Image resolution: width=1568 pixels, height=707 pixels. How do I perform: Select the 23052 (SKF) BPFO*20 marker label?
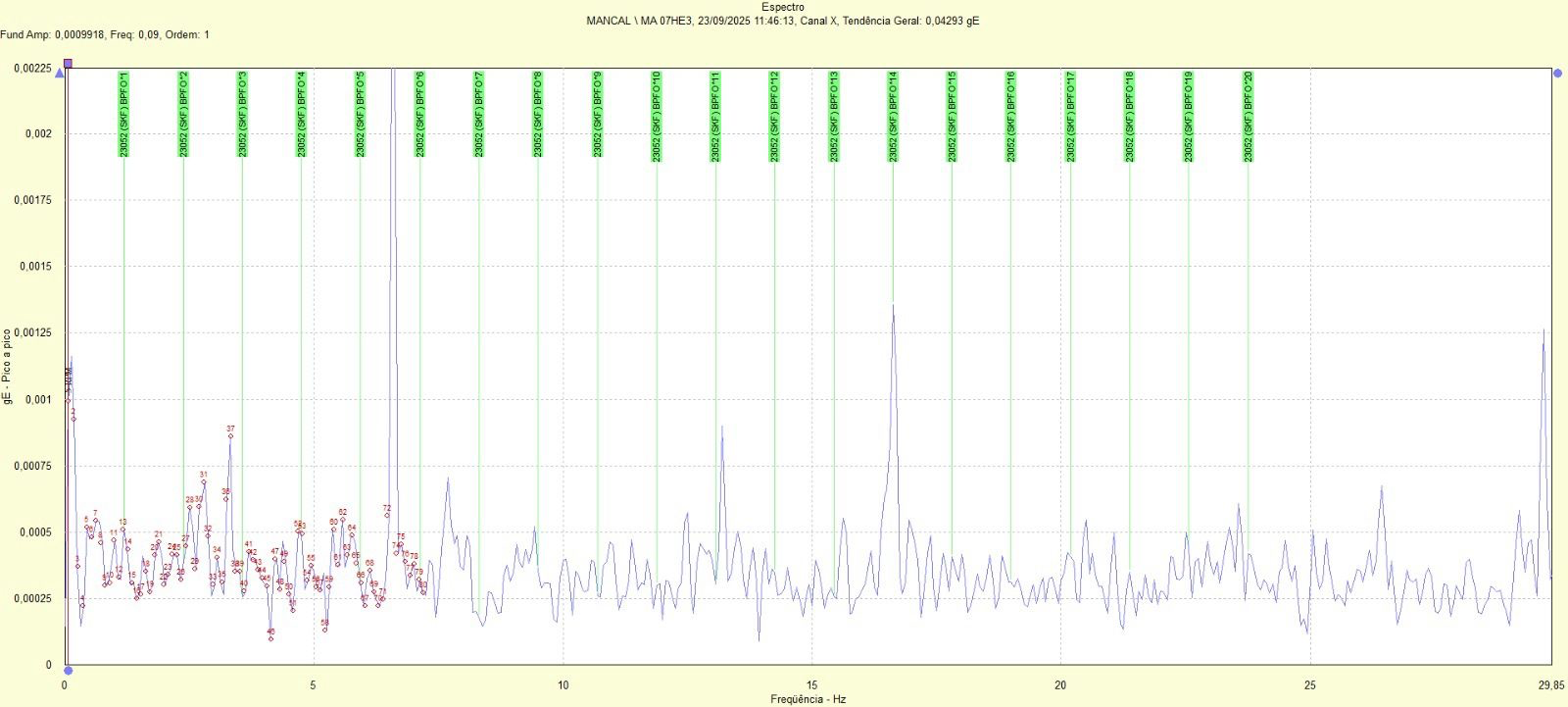click(1248, 116)
